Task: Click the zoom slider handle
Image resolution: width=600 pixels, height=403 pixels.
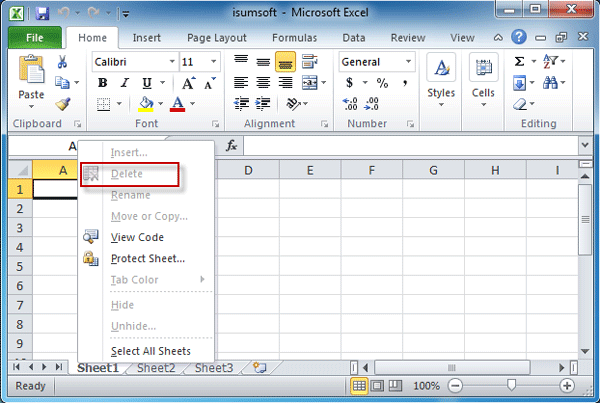Action: [x=511, y=385]
